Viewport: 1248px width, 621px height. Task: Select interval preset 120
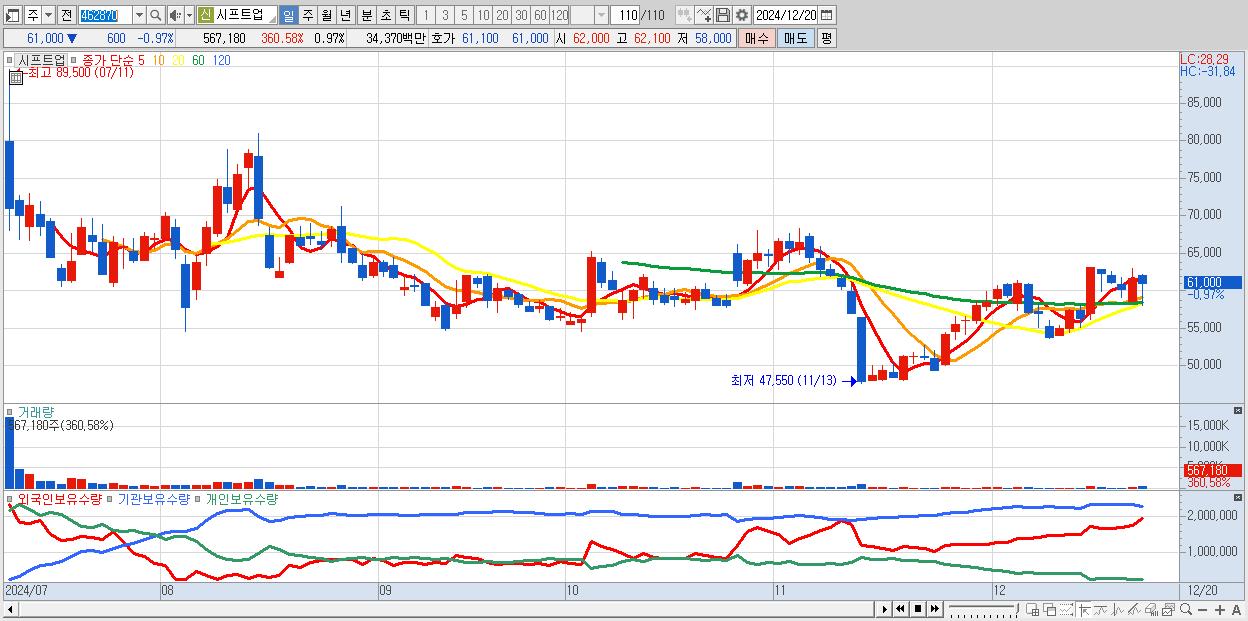coord(559,15)
